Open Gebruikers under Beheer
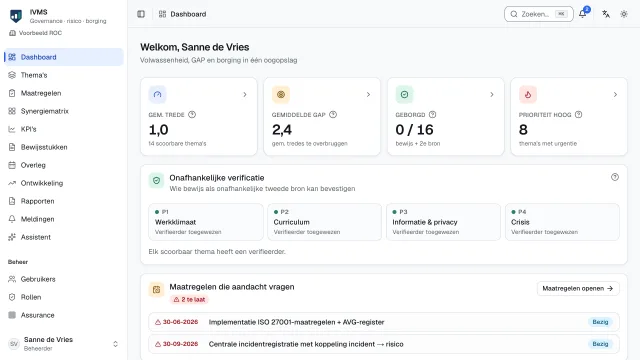The image size is (640, 360). [x=64, y=279]
